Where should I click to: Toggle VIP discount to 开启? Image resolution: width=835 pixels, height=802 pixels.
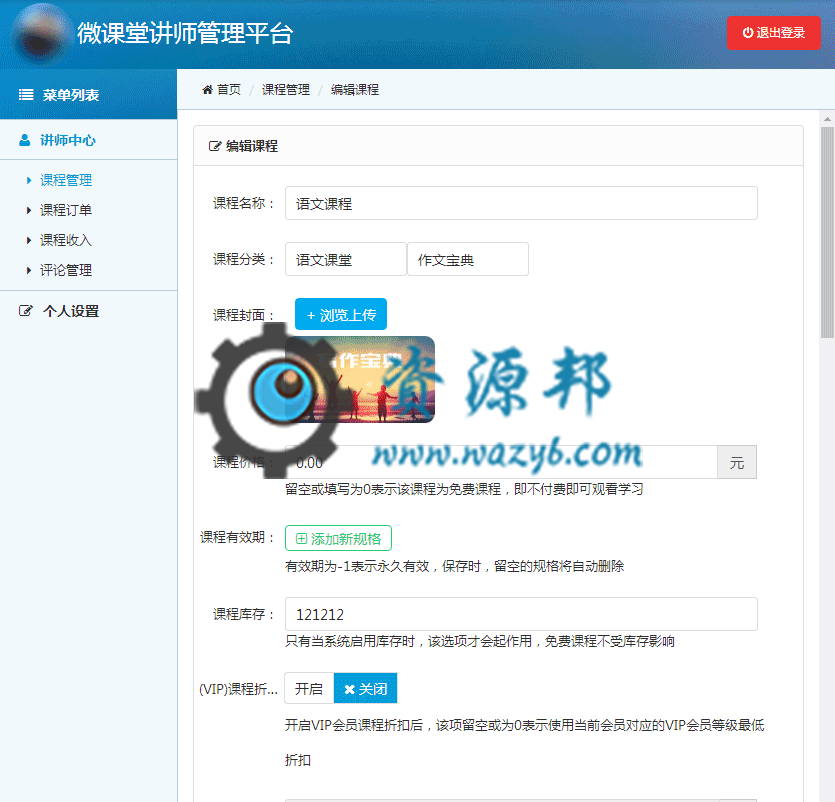(x=309, y=688)
